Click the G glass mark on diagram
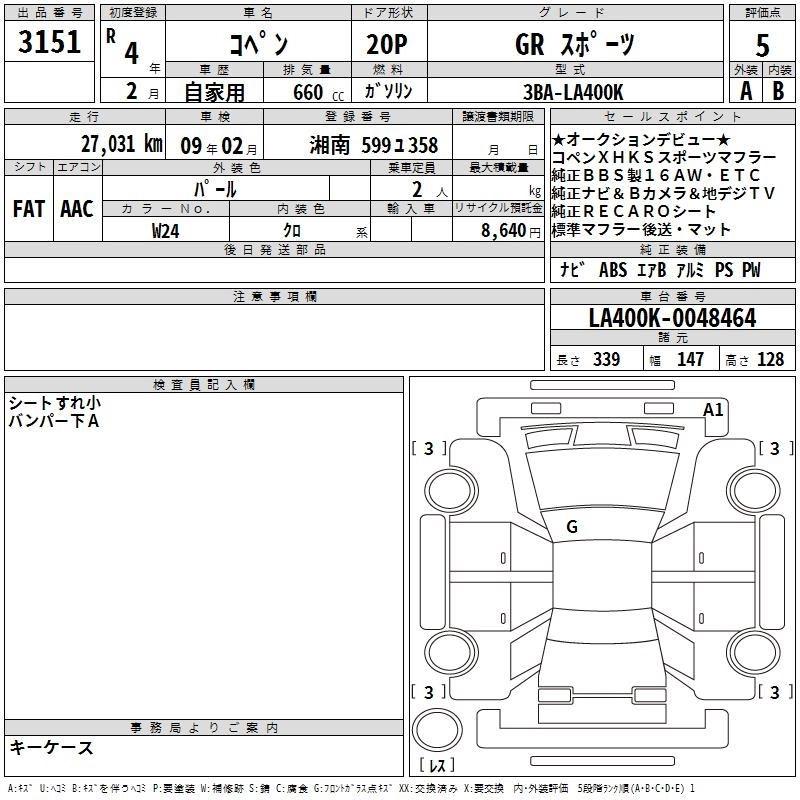800x800 pixels. click(571, 527)
